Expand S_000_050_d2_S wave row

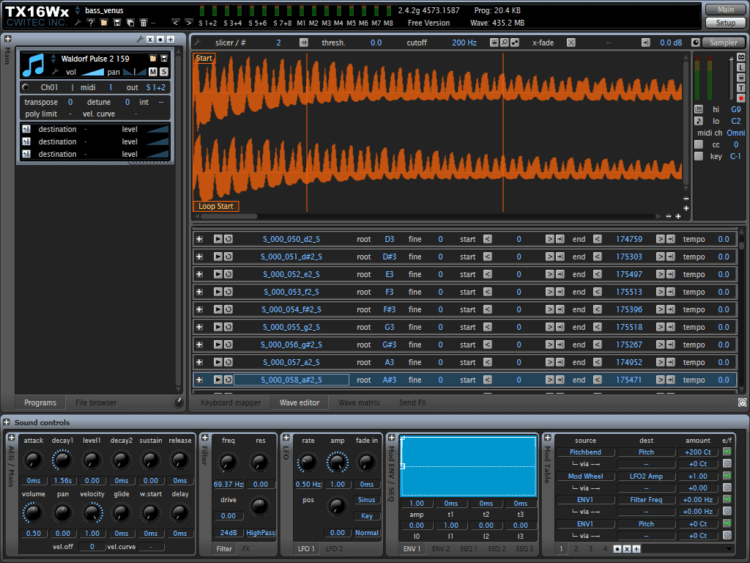pos(199,239)
